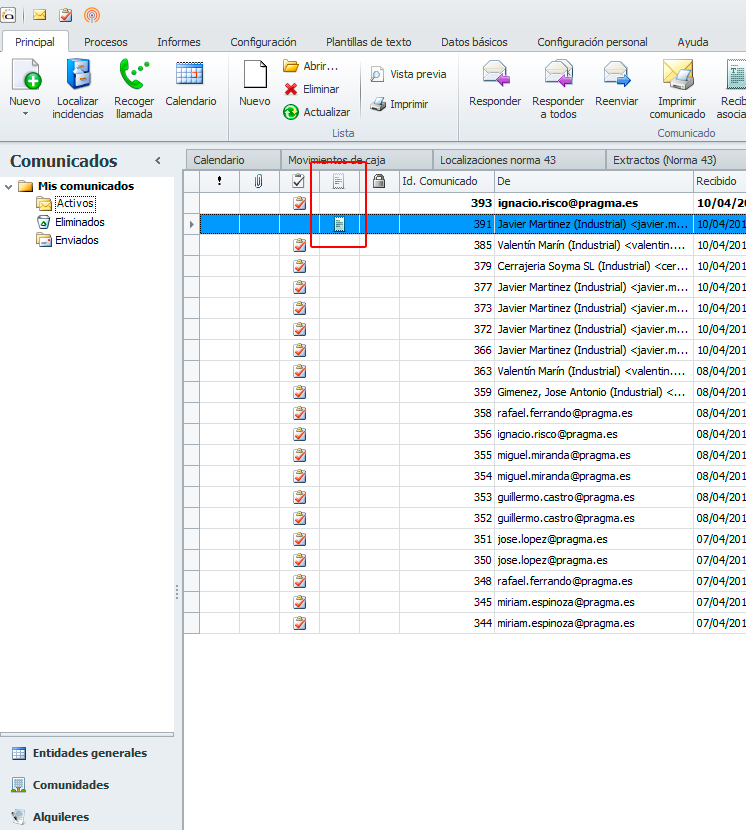This screenshot has width=746, height=830.
Task: Sort by clipboard task column header
Action: point(299,181)
